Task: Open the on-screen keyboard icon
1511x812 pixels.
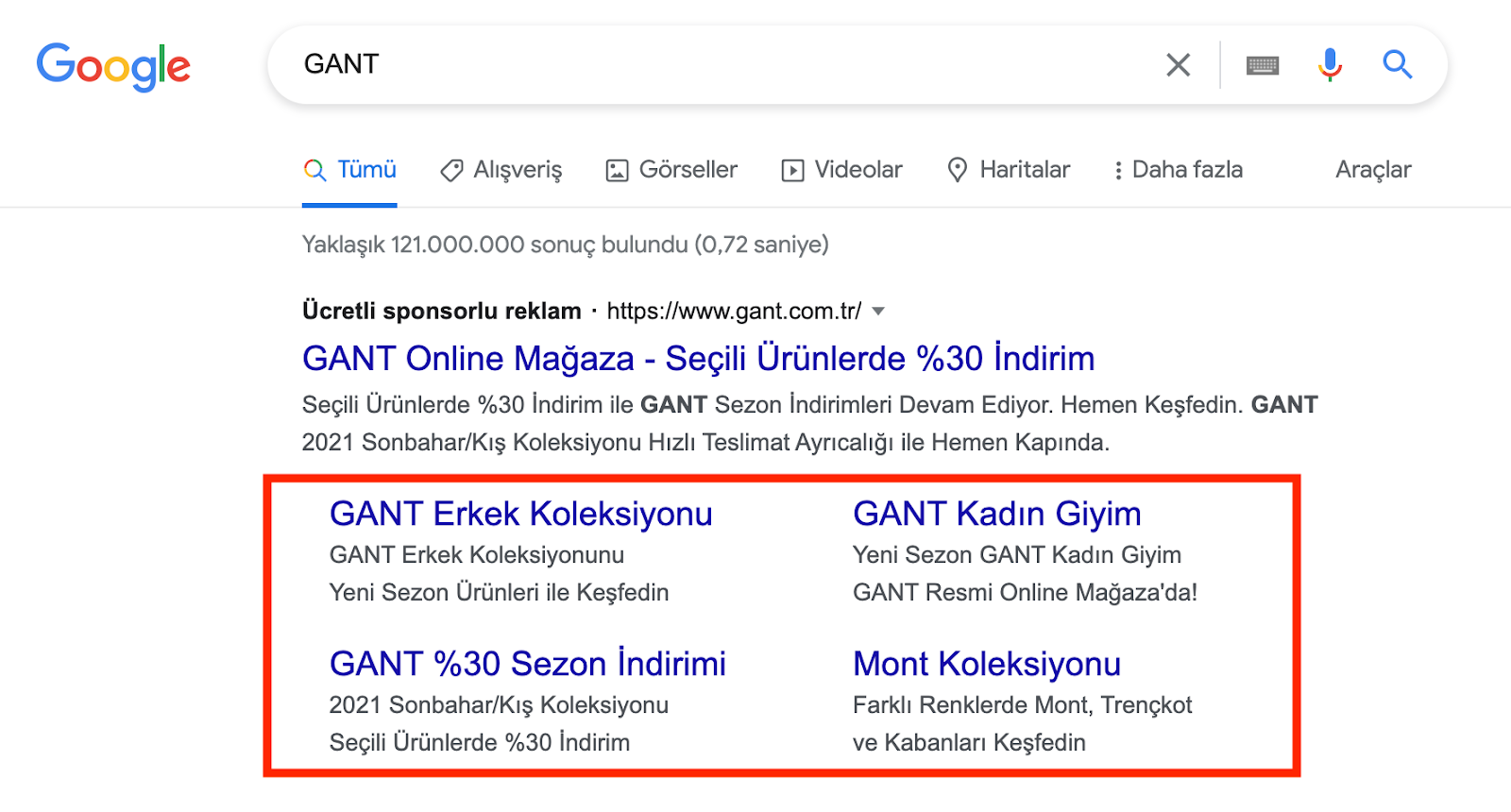Action: click(1263, 65)
